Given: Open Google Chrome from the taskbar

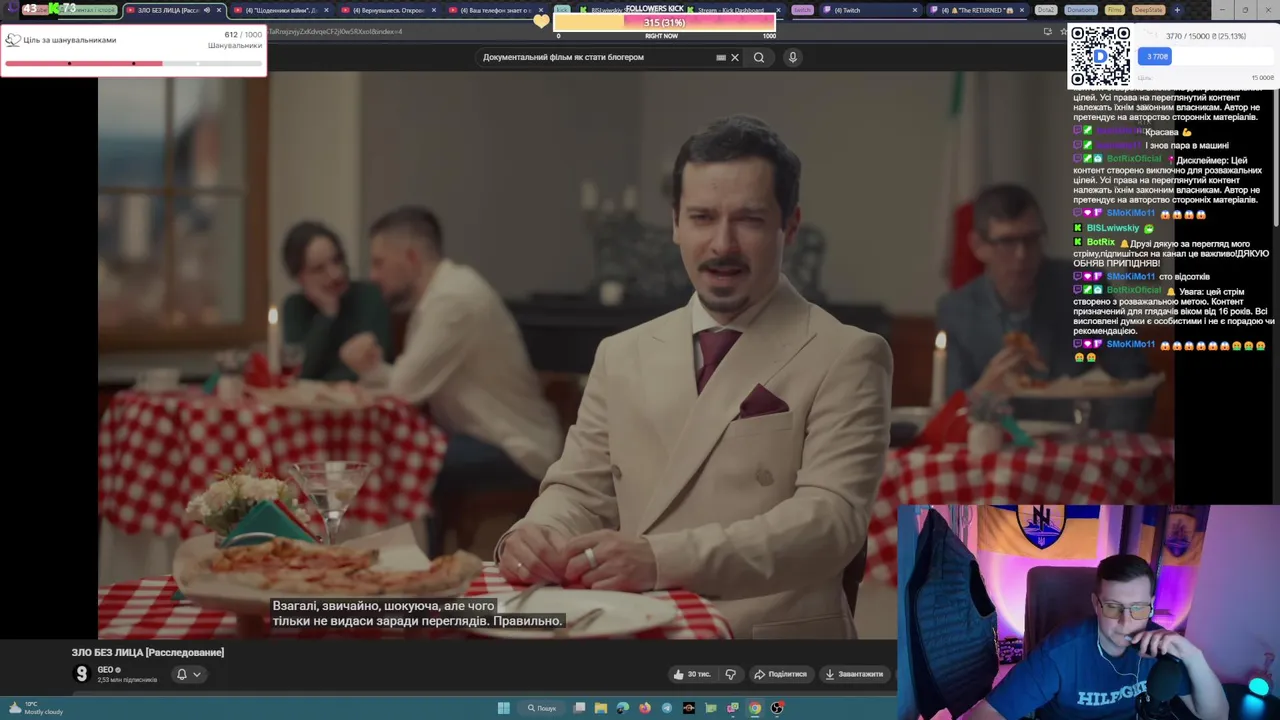Looking at the screenshot, I should coord(755,708).
